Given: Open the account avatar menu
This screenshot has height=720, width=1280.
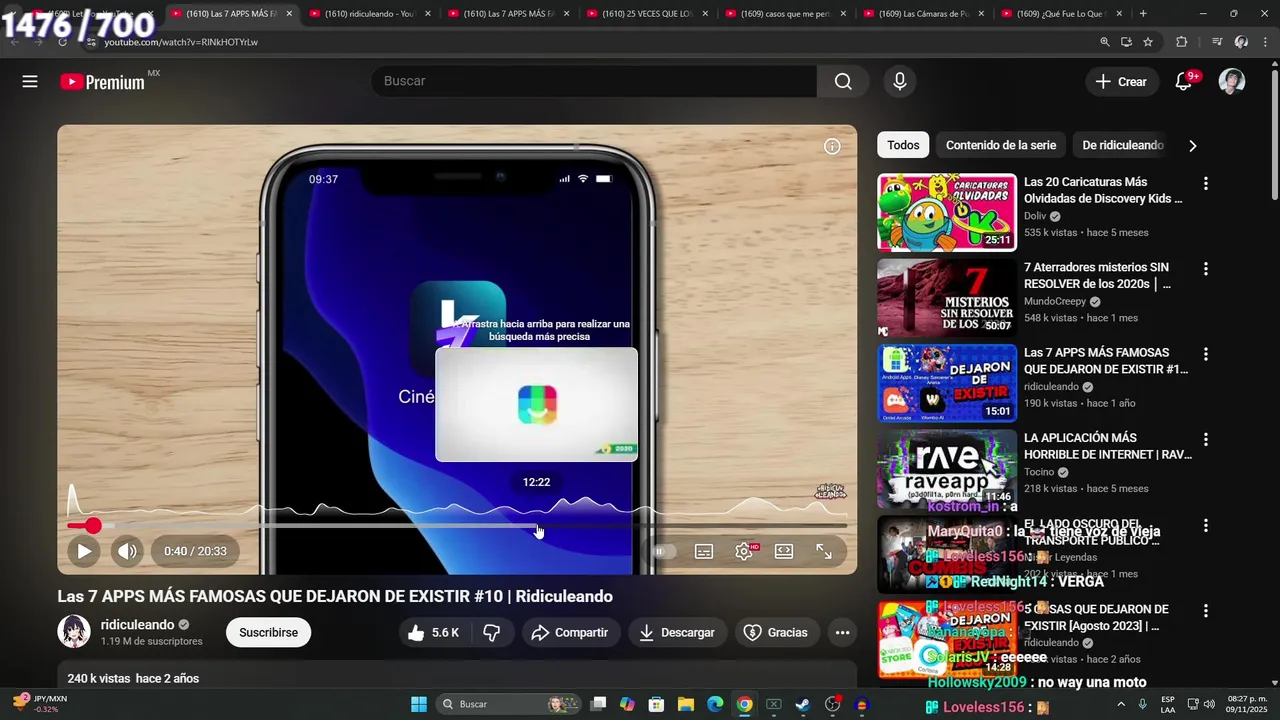Looking at the screenshot, I should click(1232, 82).
